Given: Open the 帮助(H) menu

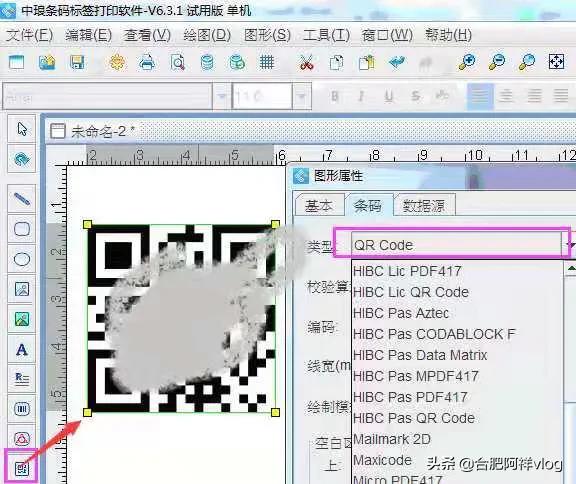Looking at the screenshot, I should (448, 35).
